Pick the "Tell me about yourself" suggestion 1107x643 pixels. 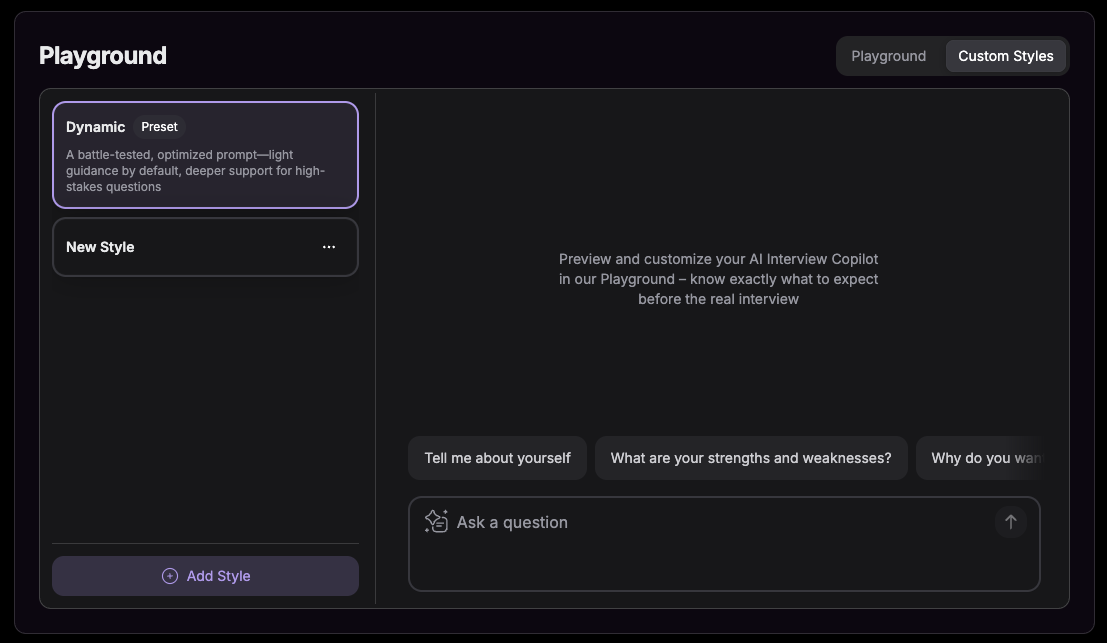pyautogui.click(x=497, y=458)
